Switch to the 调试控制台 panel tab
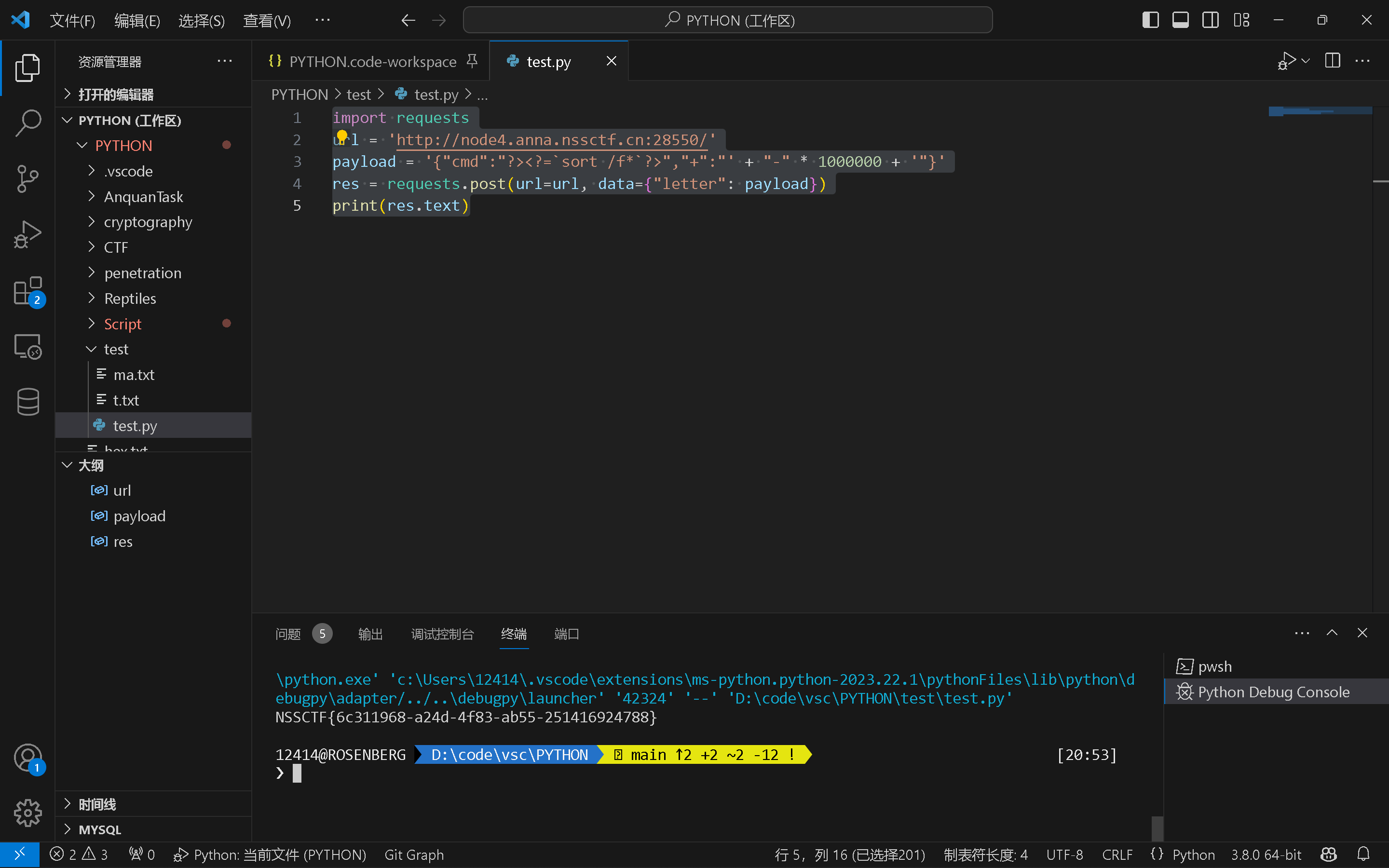The width and height of the screenshot is (1389, 868). 442,634
